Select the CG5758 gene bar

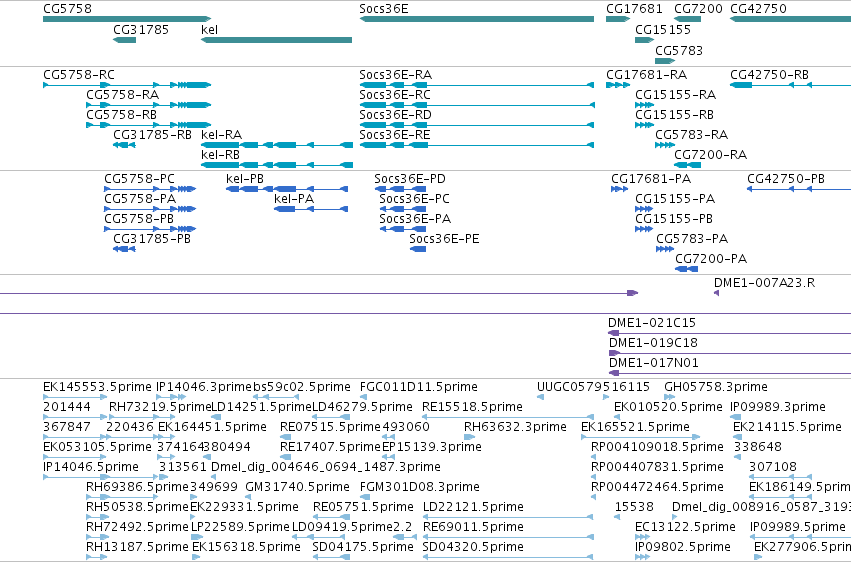point(127,19)
